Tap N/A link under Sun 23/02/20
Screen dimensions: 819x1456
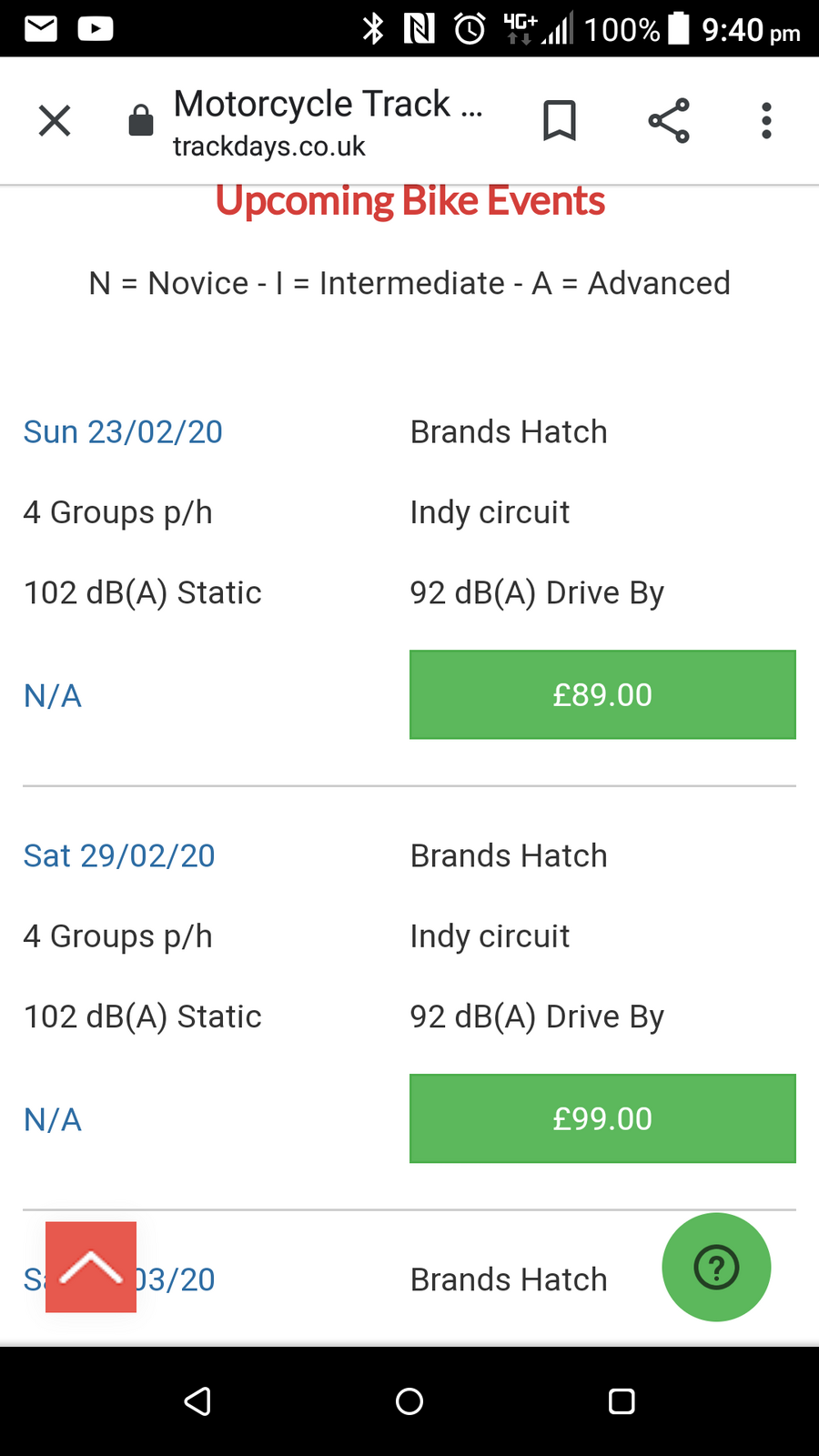click(x=53, y=696)
